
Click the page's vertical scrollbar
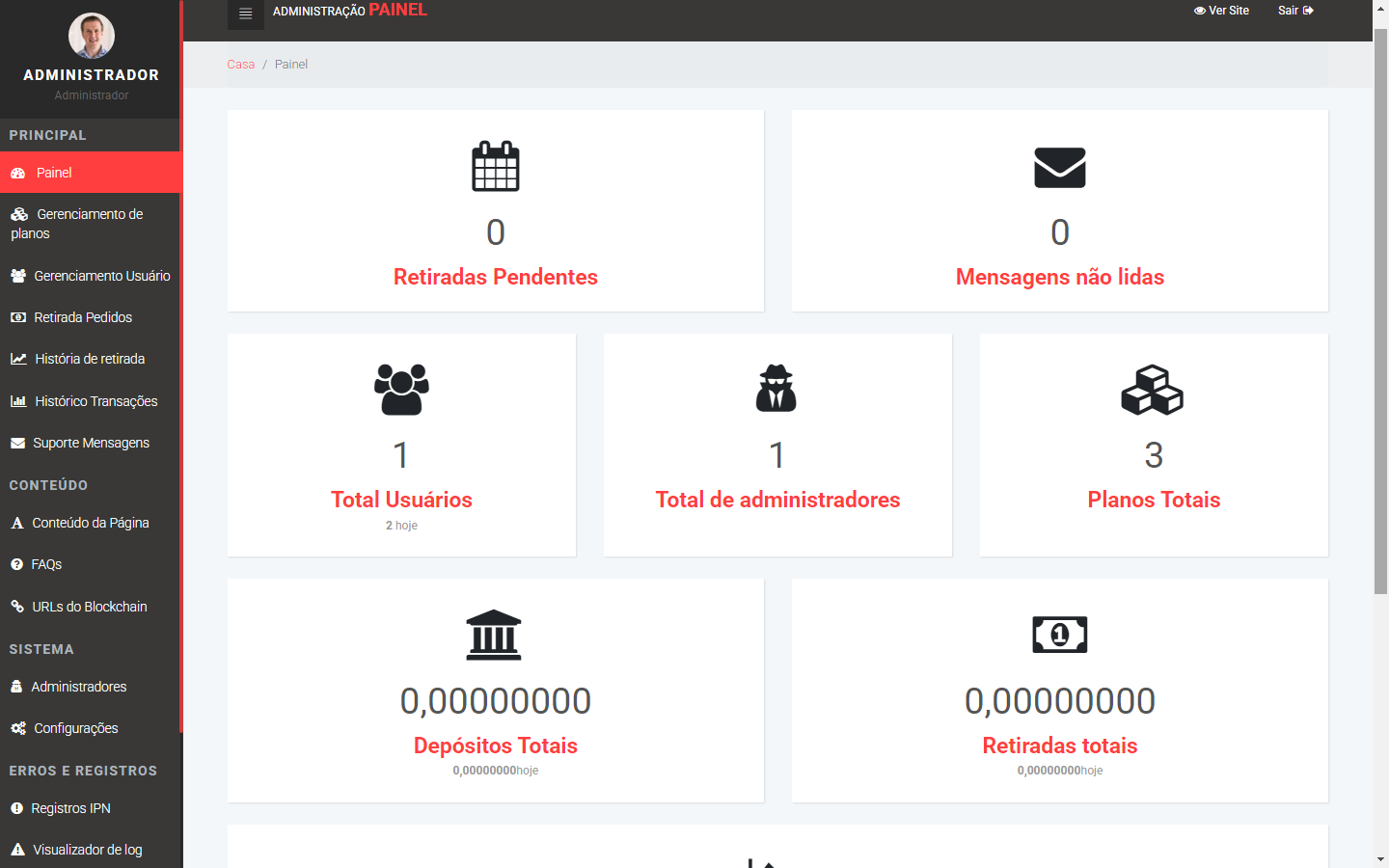tap(1380, 309)
